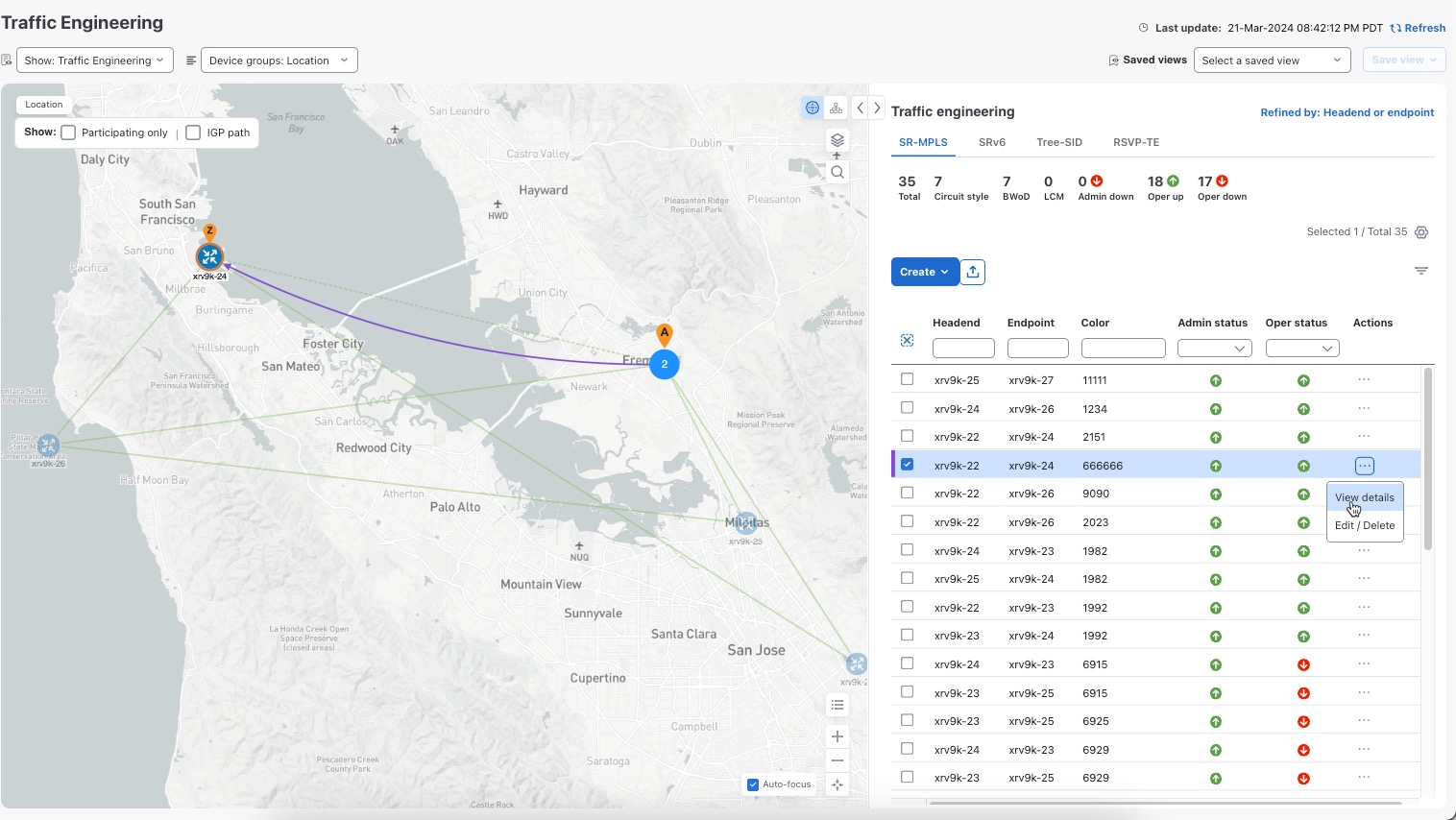Switch to the RSVP-TE tab
Screen dimensions: 1456x820
tap(1136, 142)
